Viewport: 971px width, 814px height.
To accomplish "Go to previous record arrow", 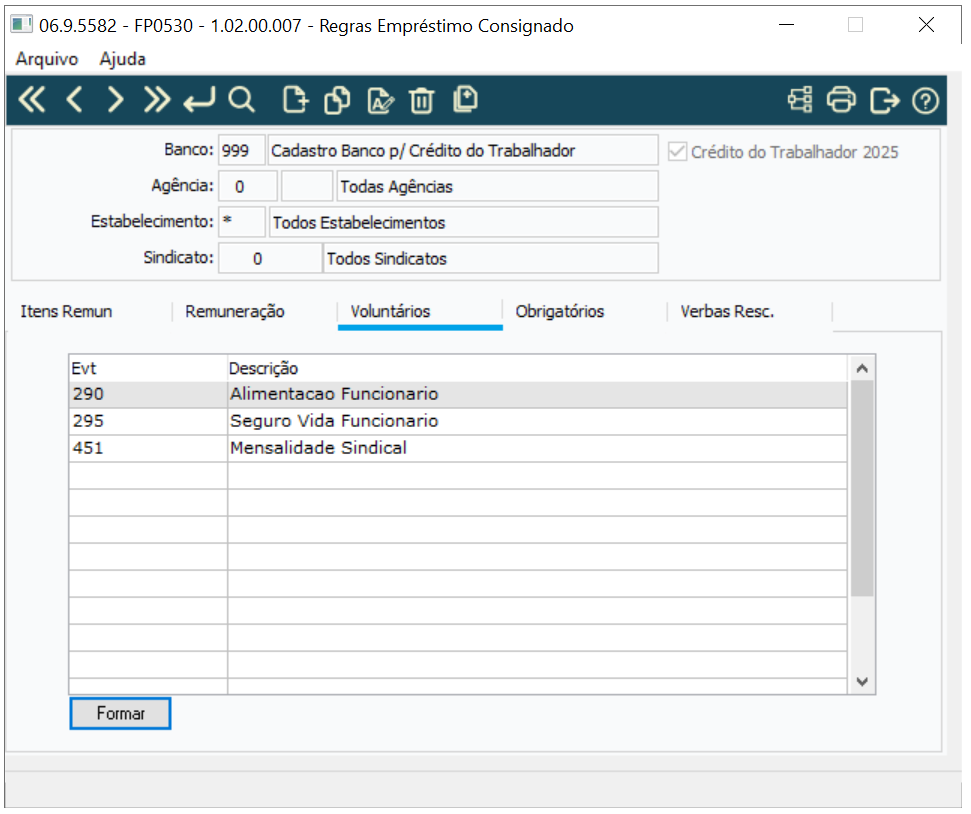I will pos(74,100).
